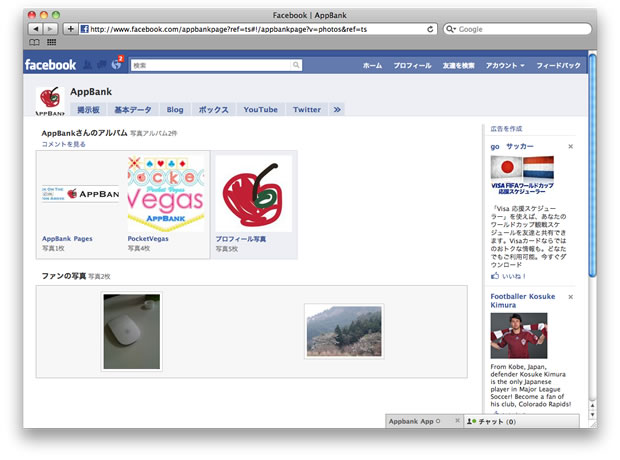Open Pocket Vegas album thumbnail
The width and height of the screenshot is (620, 460).
tap(166, 194)
